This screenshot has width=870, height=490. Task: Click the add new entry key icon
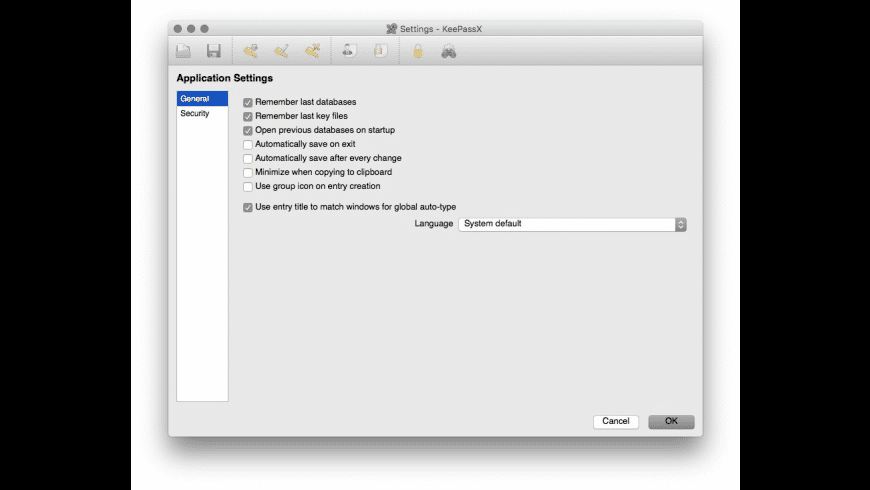251,51
